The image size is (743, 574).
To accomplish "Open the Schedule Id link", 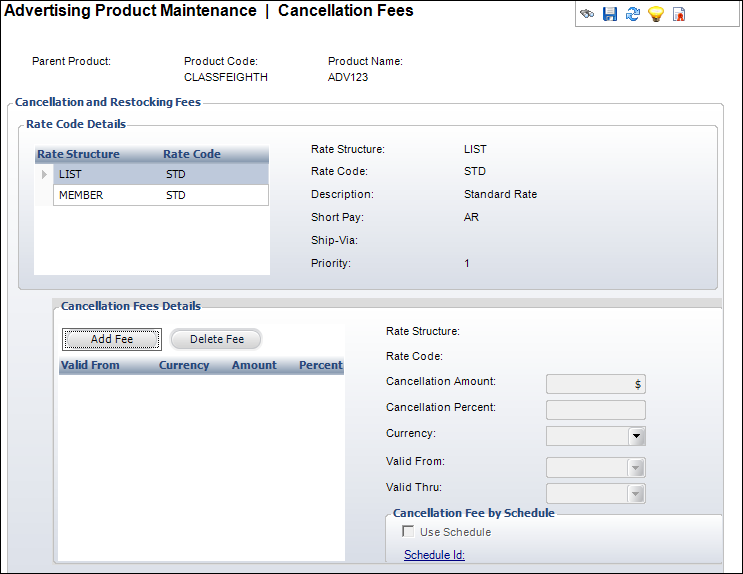I will (x=434, y=555).
